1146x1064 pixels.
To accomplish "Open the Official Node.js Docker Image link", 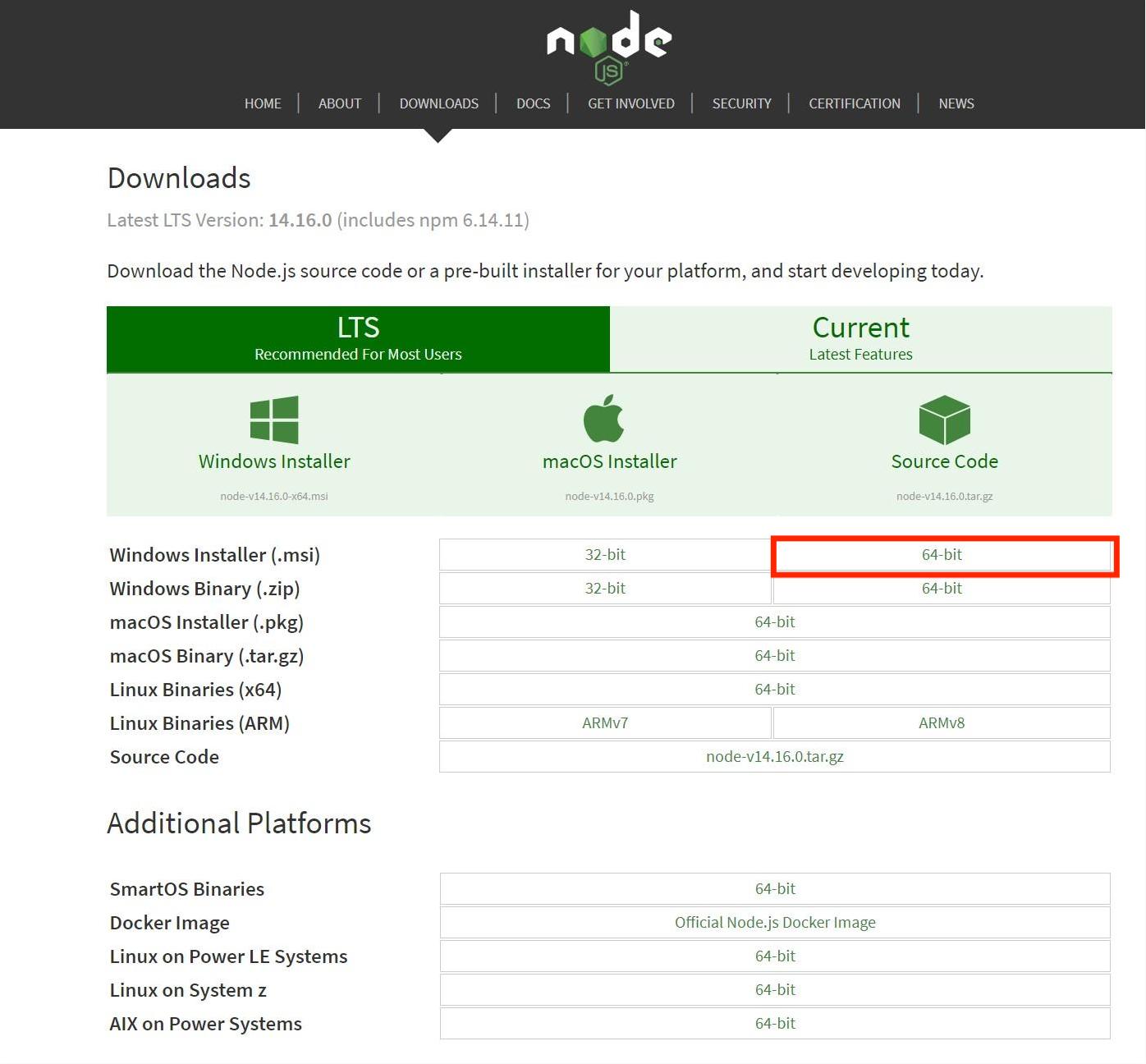I will (775, 923).
